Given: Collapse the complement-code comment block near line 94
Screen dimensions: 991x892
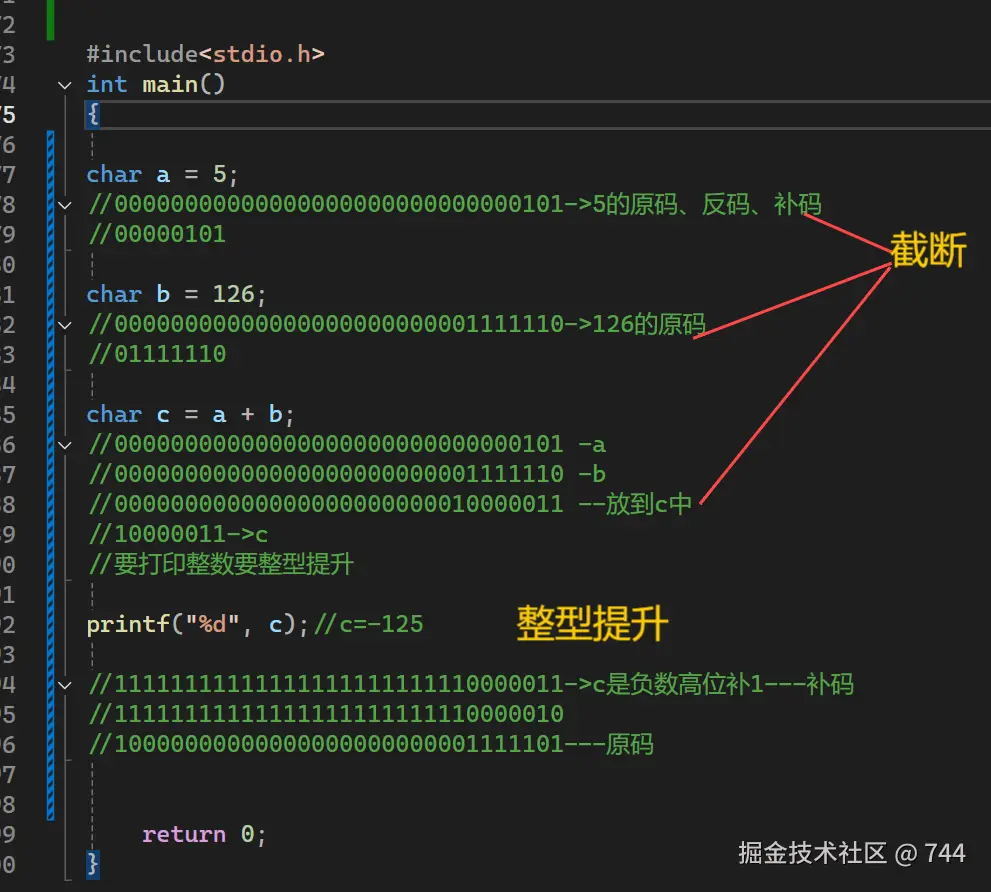Looking at the screenshot, I should [x=64, y=684].
